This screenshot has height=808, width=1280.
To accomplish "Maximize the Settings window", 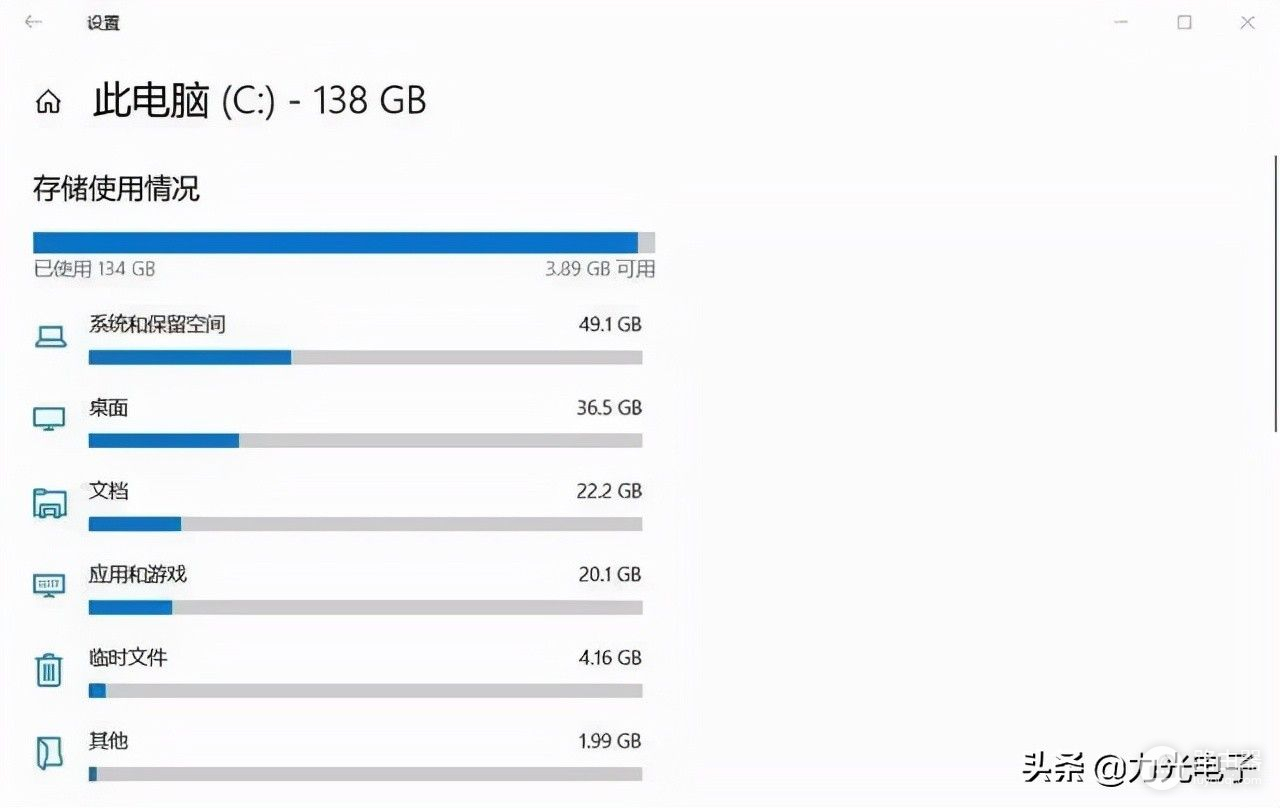I will point(1184,22).
